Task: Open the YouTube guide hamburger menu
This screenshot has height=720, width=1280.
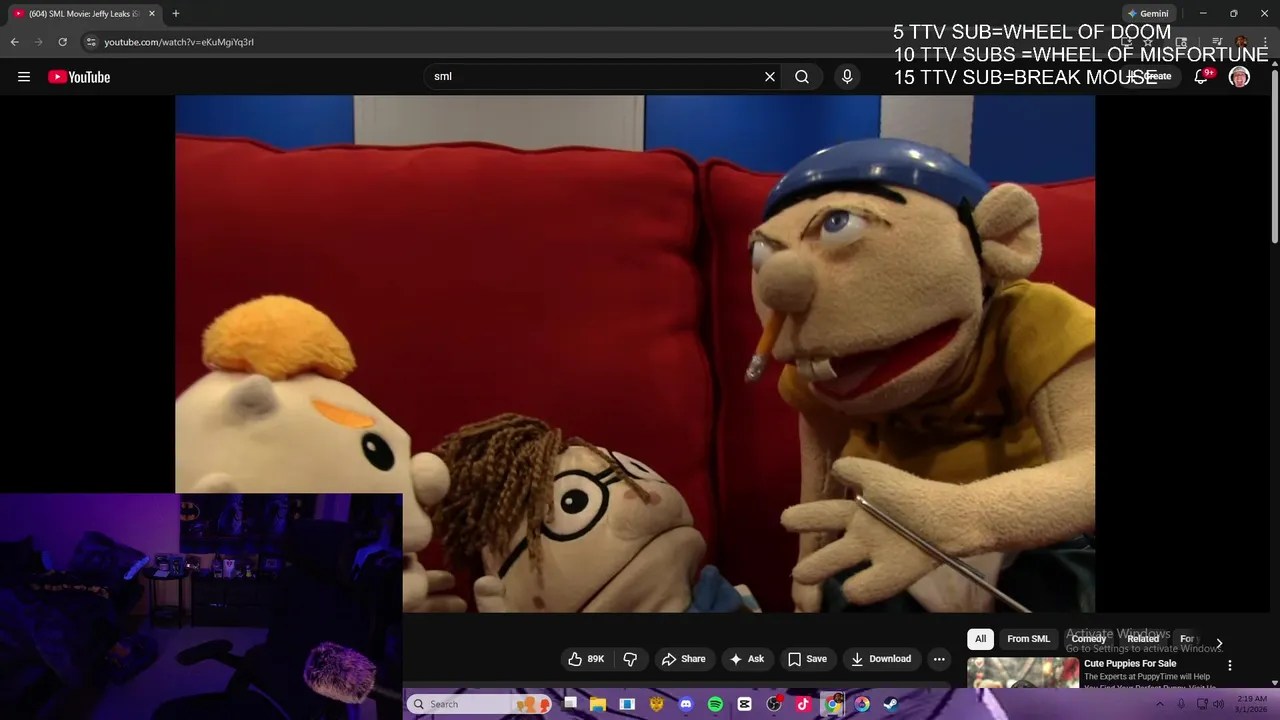Action: click(x=24, y=77)
